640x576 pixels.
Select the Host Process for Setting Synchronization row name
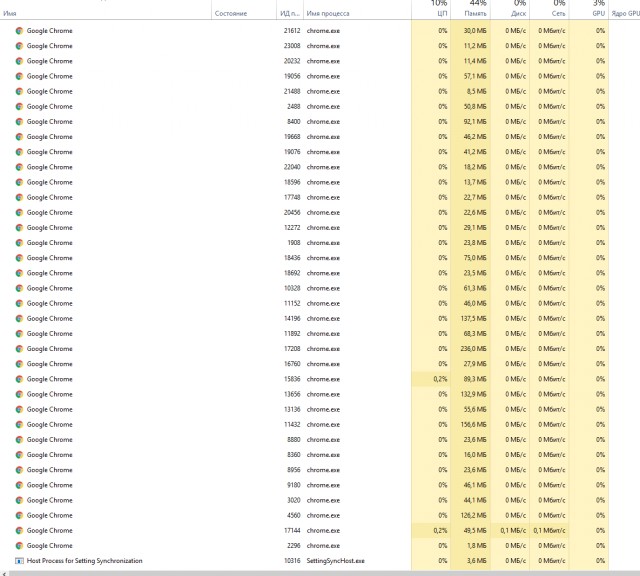84,561
